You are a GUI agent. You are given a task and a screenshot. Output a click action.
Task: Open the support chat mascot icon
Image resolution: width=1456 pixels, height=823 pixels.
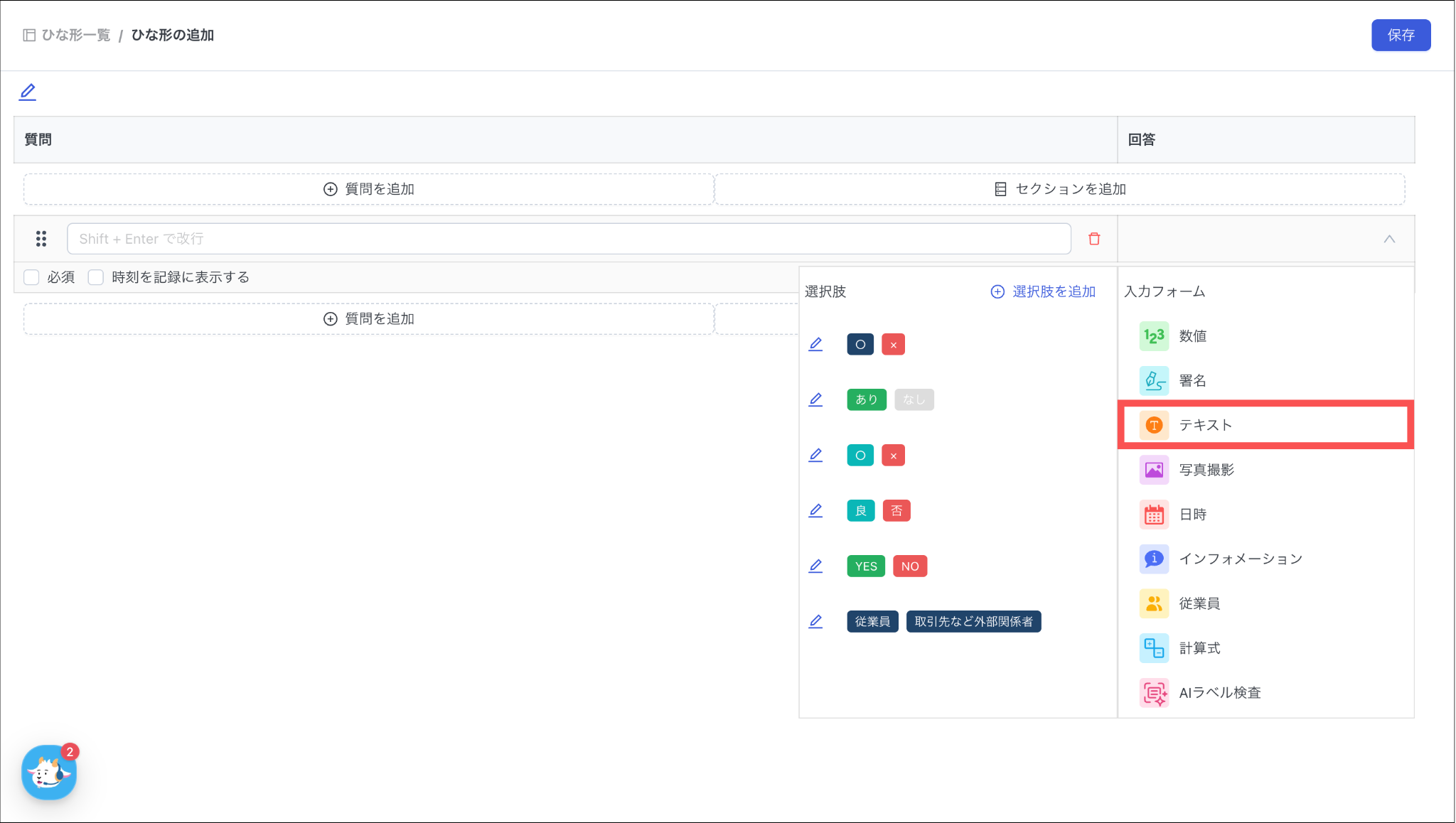48,773
